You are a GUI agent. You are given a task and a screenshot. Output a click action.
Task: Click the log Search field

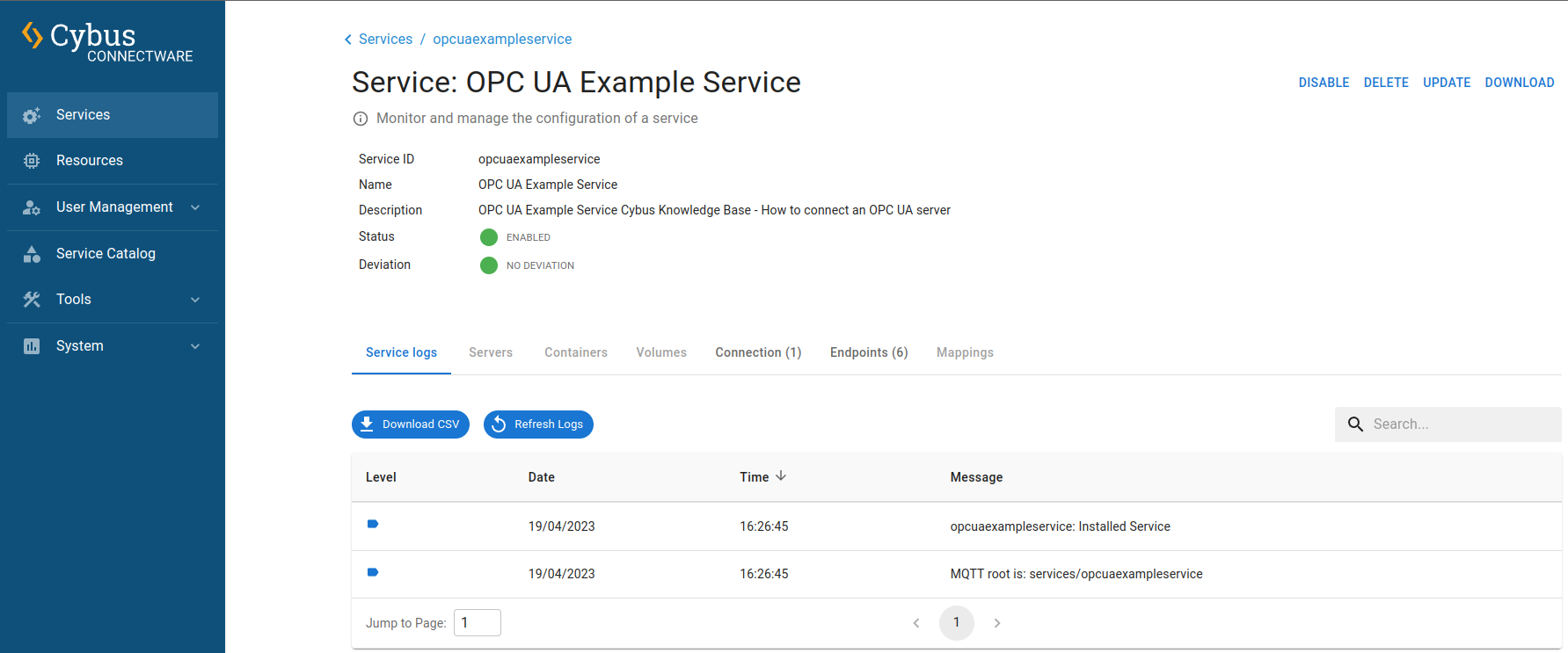[x=1448, y=424]
